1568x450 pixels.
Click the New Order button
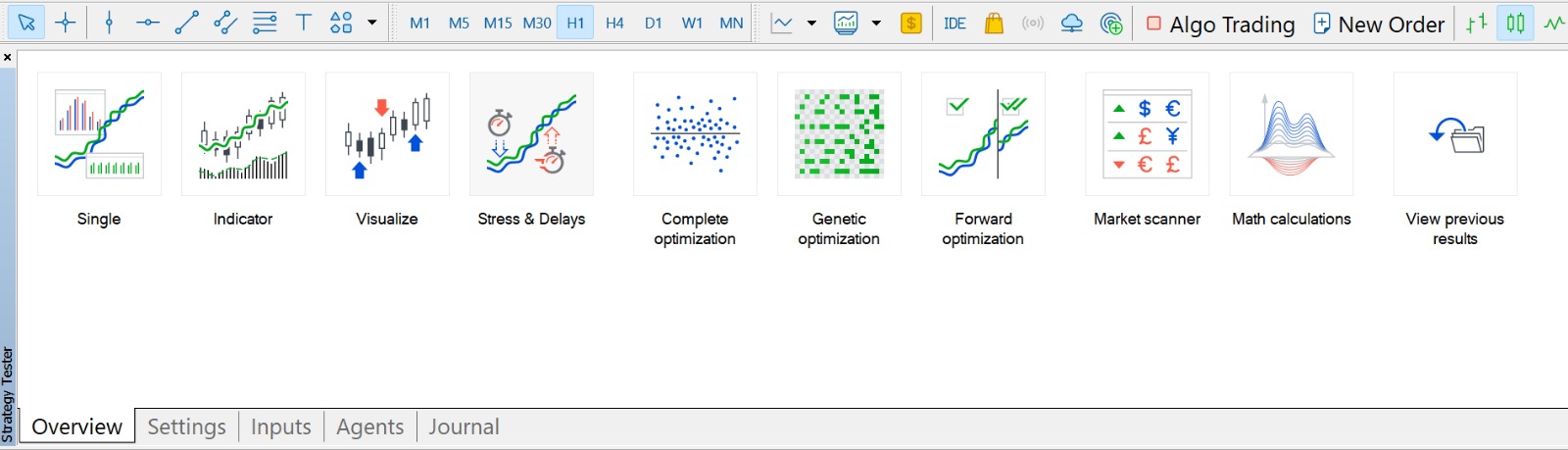click(1379, 25)
